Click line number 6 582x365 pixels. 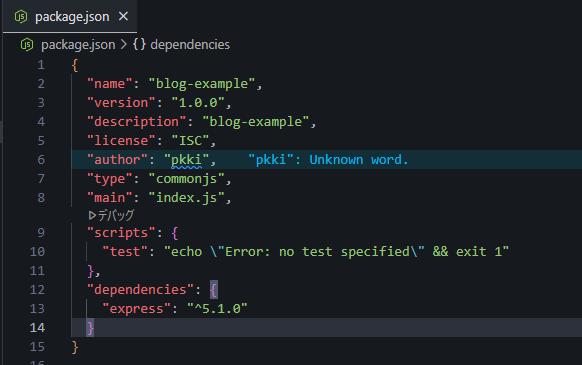(x=41, y=160)
